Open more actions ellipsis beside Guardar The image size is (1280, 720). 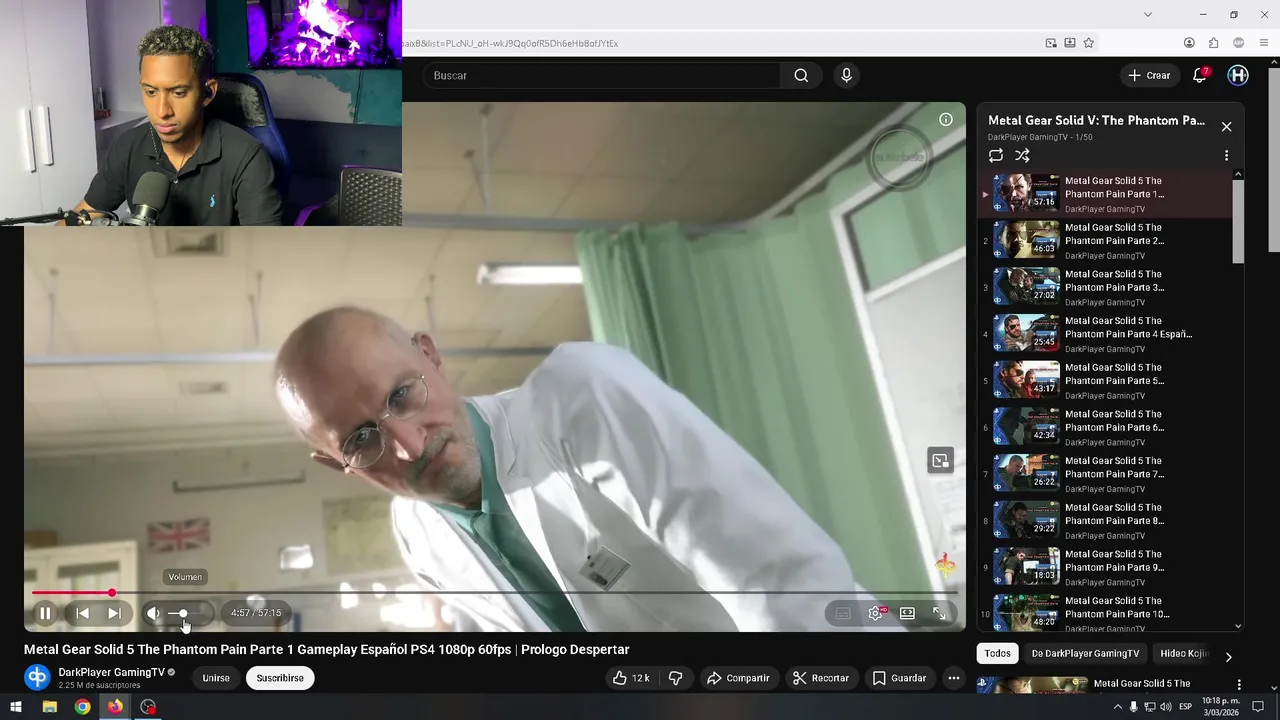954,678
